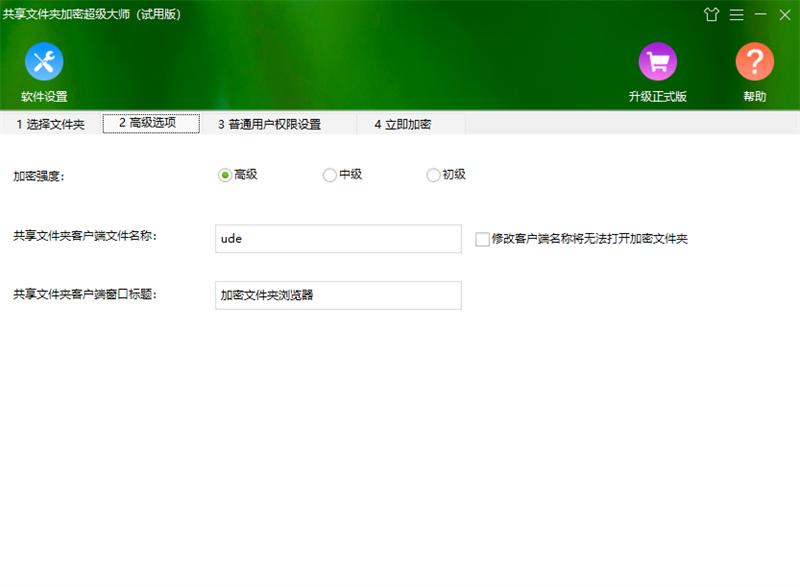The height and width of the screenshot is (587, 800).
Task: Click the client file name field containing ude
Action: click(338, 239)
